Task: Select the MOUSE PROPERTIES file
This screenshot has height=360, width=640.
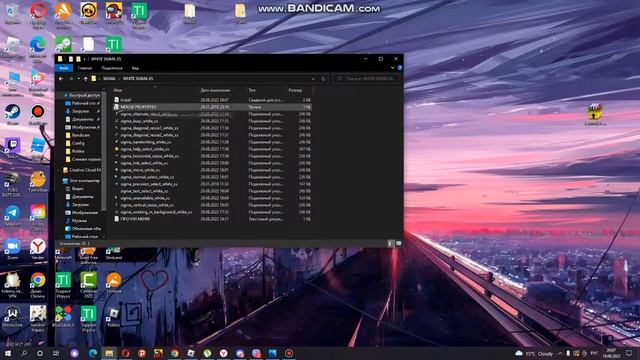Action: (212, 107)
